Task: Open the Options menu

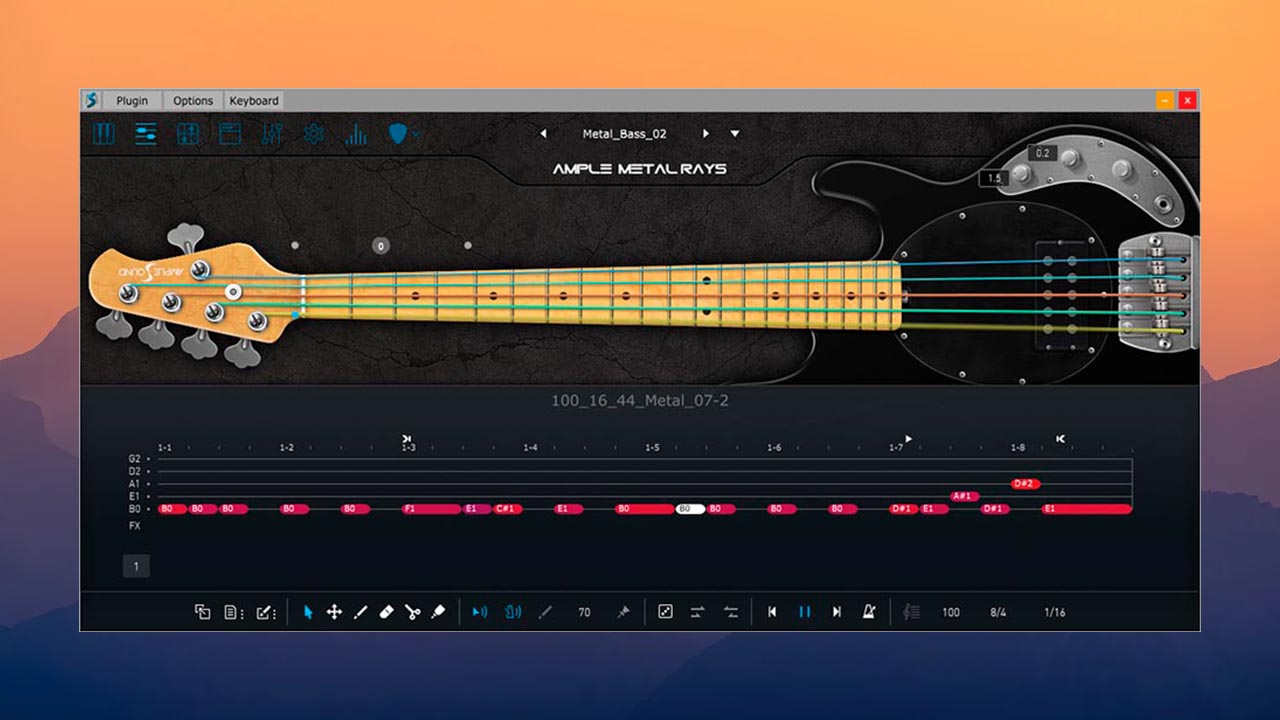Action: pyautogui.click(x=192, y=100)
